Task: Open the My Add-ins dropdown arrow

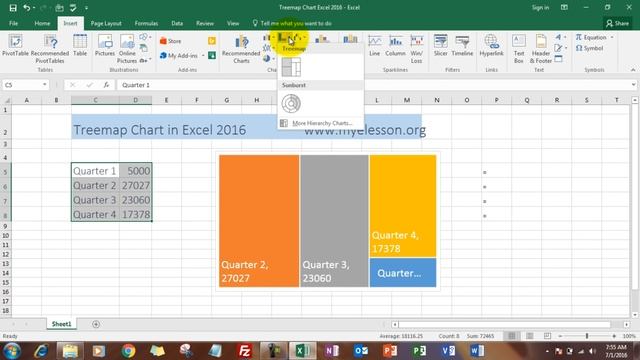Action: point(203,56)
